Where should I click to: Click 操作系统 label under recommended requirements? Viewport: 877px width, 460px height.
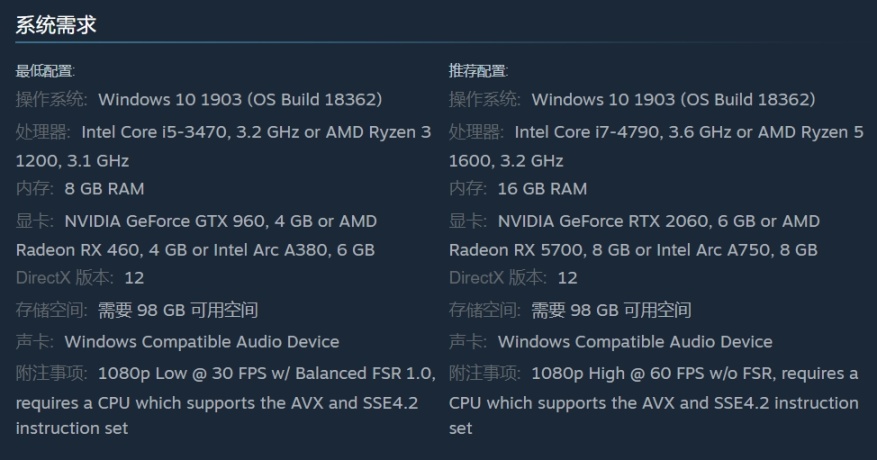[x=485, y=100]
